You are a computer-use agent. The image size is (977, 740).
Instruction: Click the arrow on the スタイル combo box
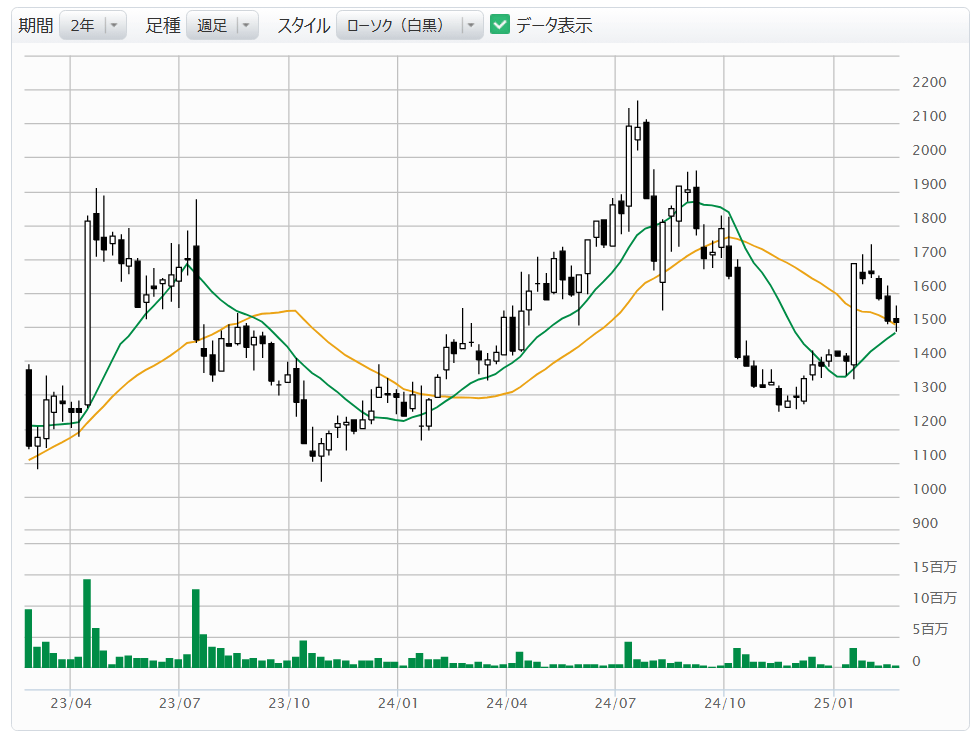(471, 26)
